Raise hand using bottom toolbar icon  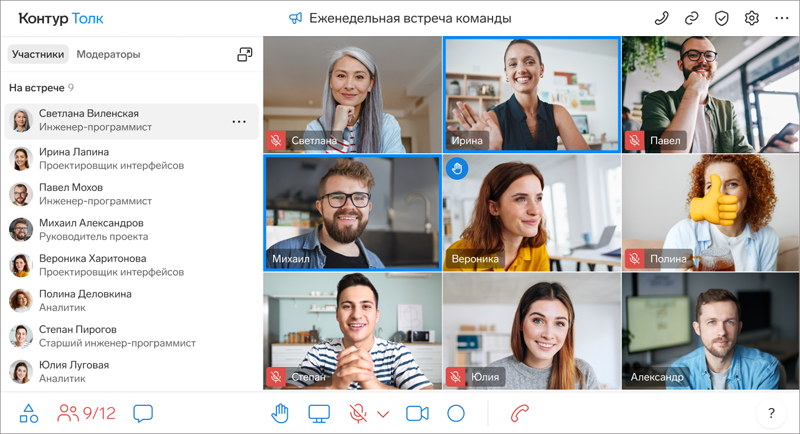[282, 413]
